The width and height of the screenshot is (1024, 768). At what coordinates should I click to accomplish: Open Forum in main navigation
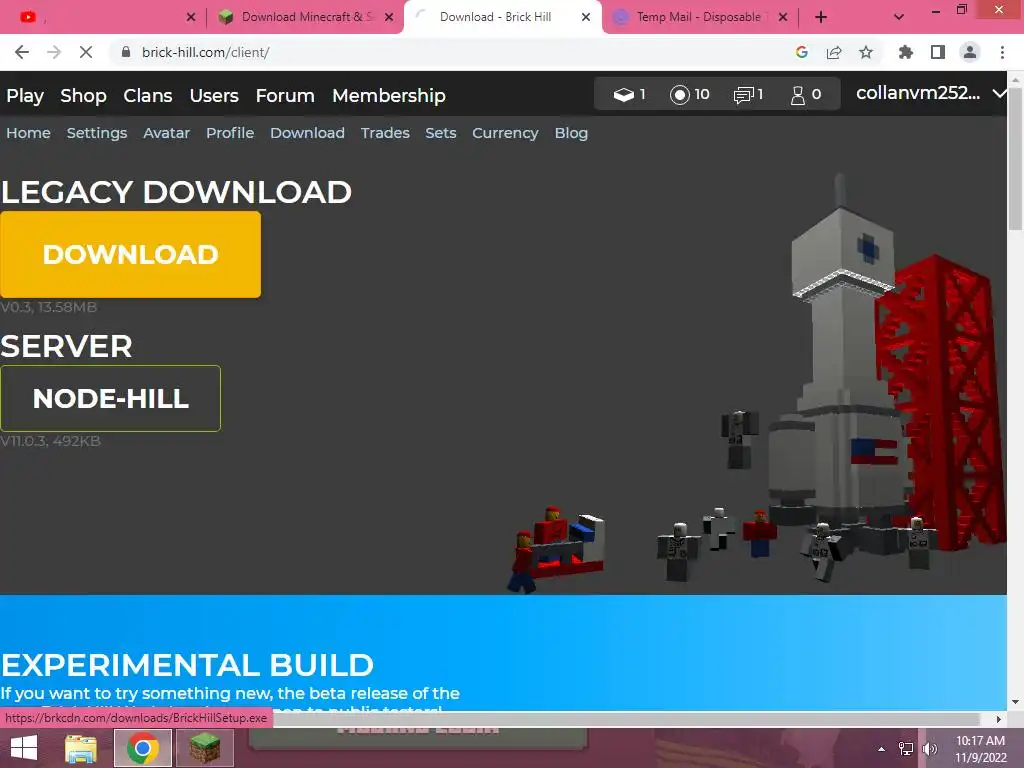(285, 95)
